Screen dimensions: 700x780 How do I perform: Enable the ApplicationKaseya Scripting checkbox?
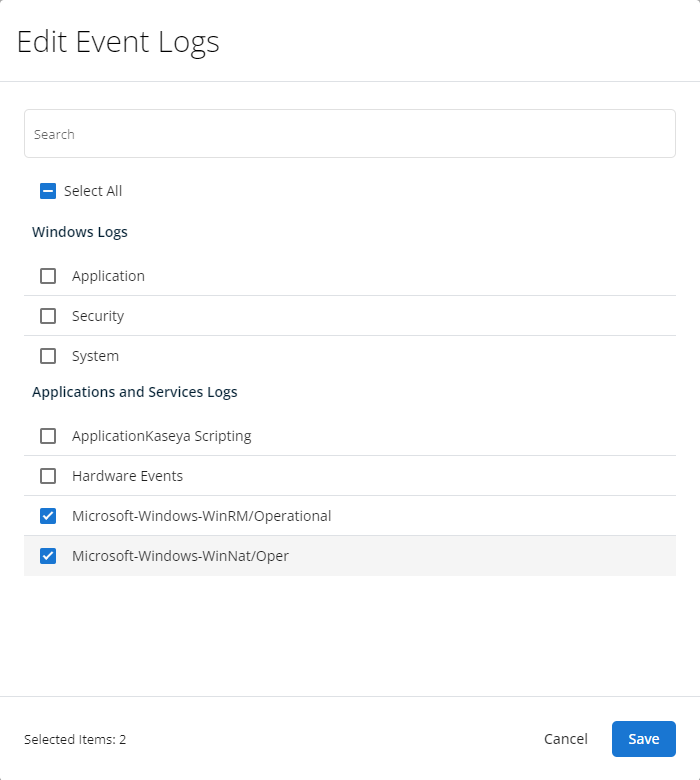click(x=48, y=436)
